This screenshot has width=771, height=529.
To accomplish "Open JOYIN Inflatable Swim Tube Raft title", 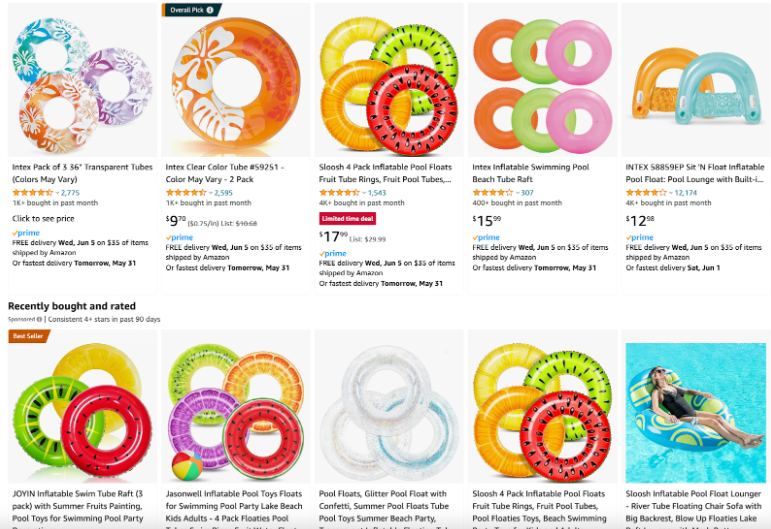I will click(78, 506).
